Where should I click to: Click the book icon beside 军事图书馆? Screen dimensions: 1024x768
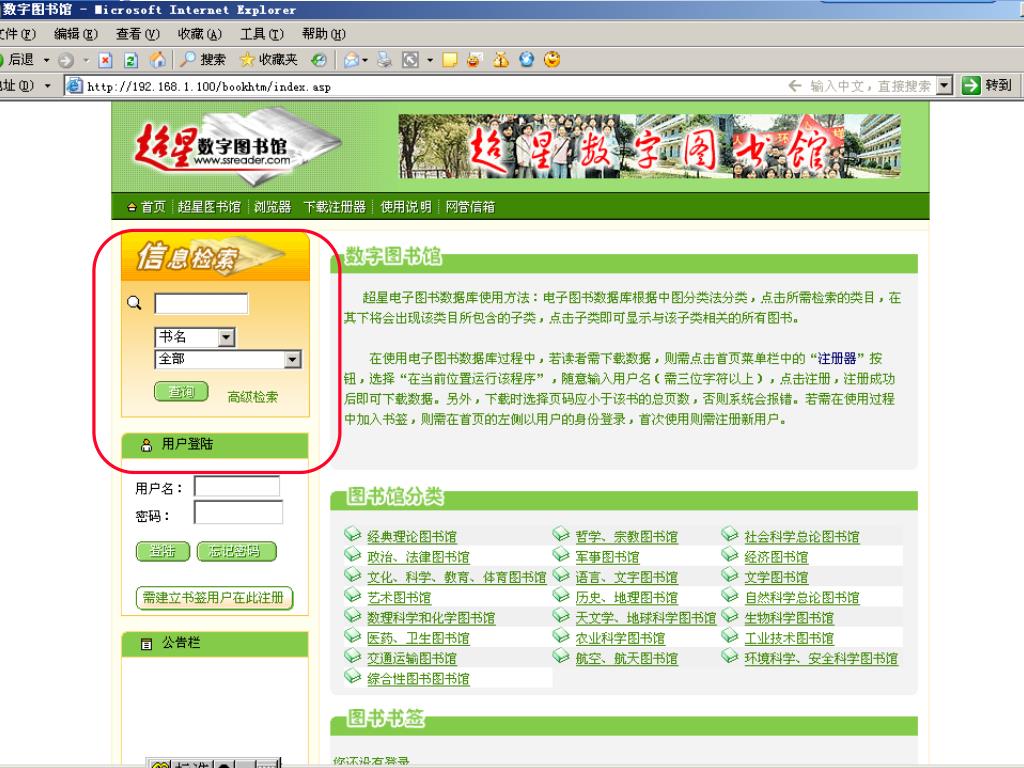561,554
